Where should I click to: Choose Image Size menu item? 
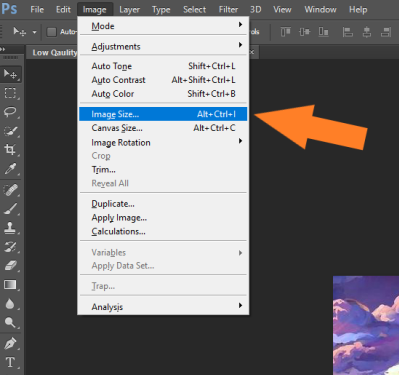pos(163,114)
